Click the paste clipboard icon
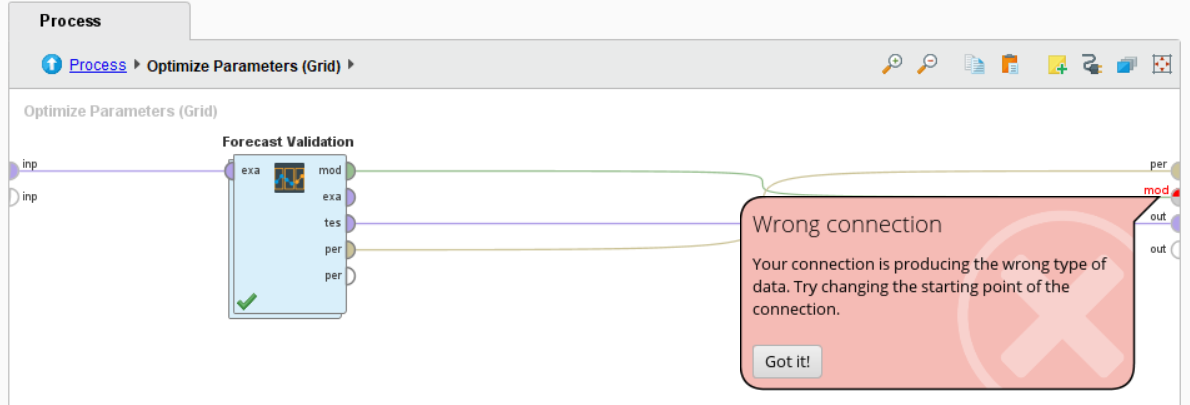The width and height of the screenshot is (1190, 405). coord(1009,64)
